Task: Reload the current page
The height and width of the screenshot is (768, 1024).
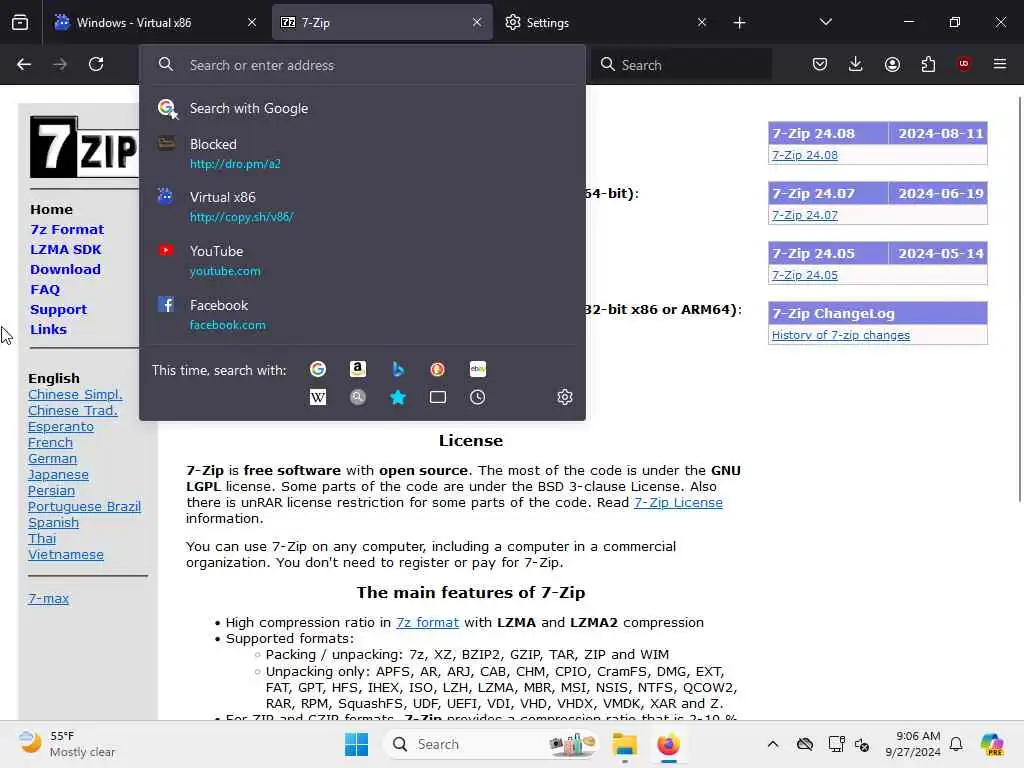Action: (x=96, y=64)
